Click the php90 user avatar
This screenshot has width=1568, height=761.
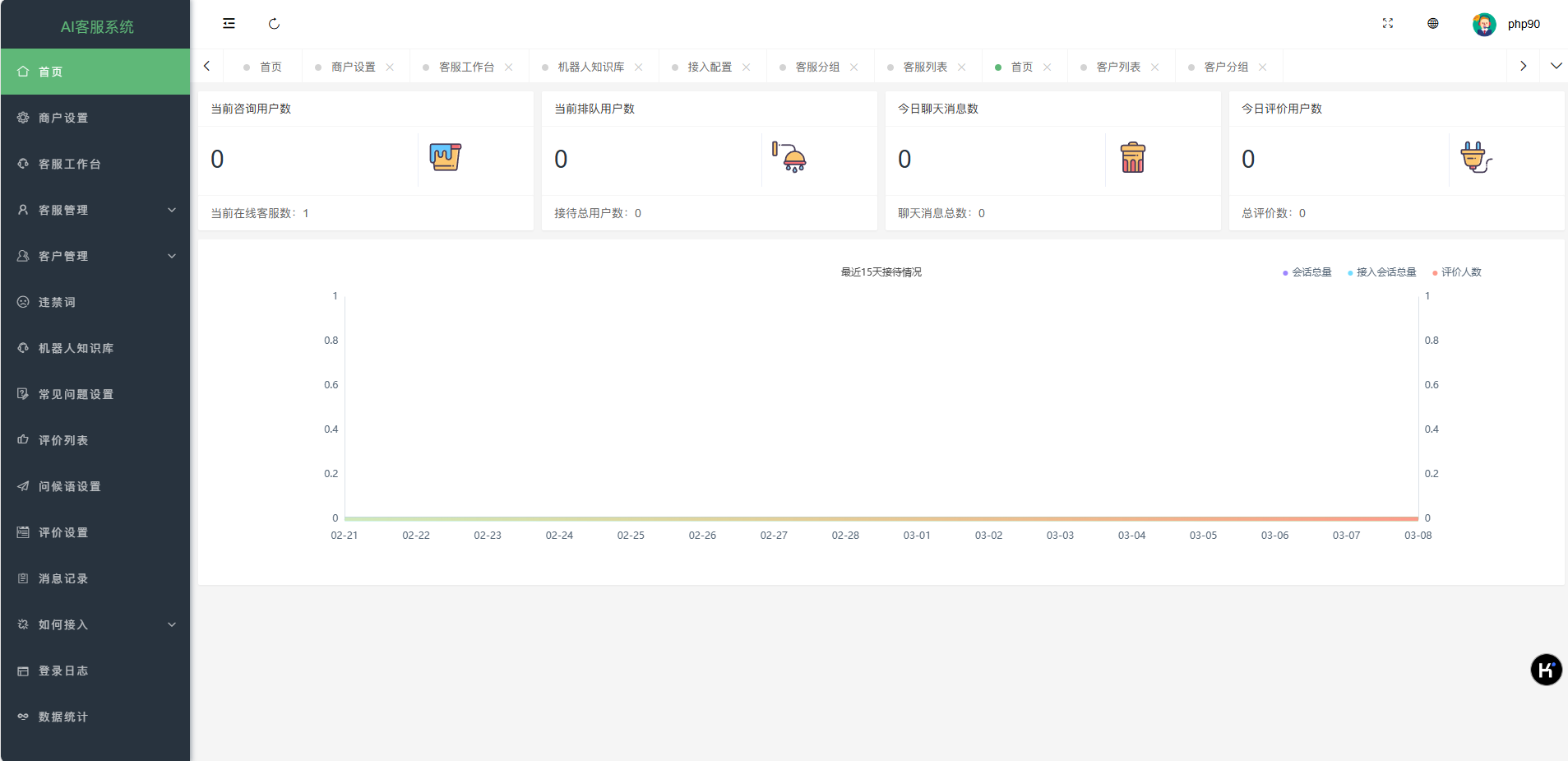tap(1483, 25)
